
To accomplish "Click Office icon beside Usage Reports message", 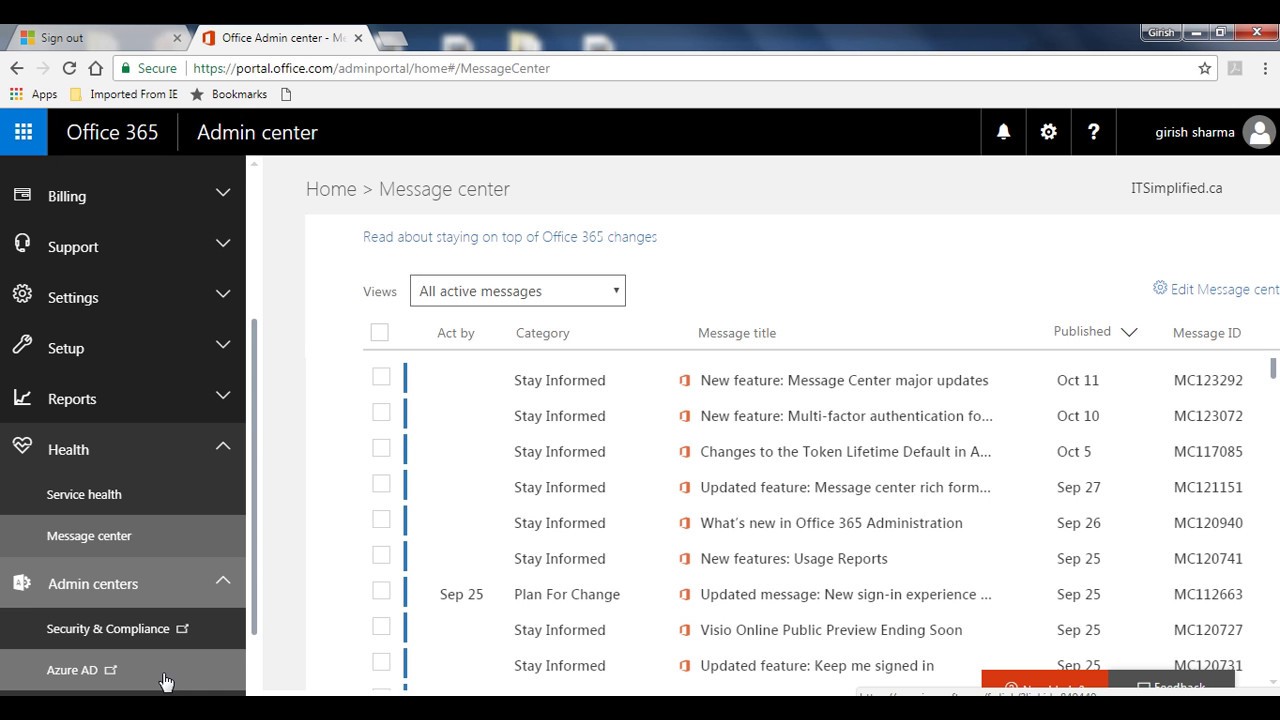I will pyautogui.click(x=685, y=558).
